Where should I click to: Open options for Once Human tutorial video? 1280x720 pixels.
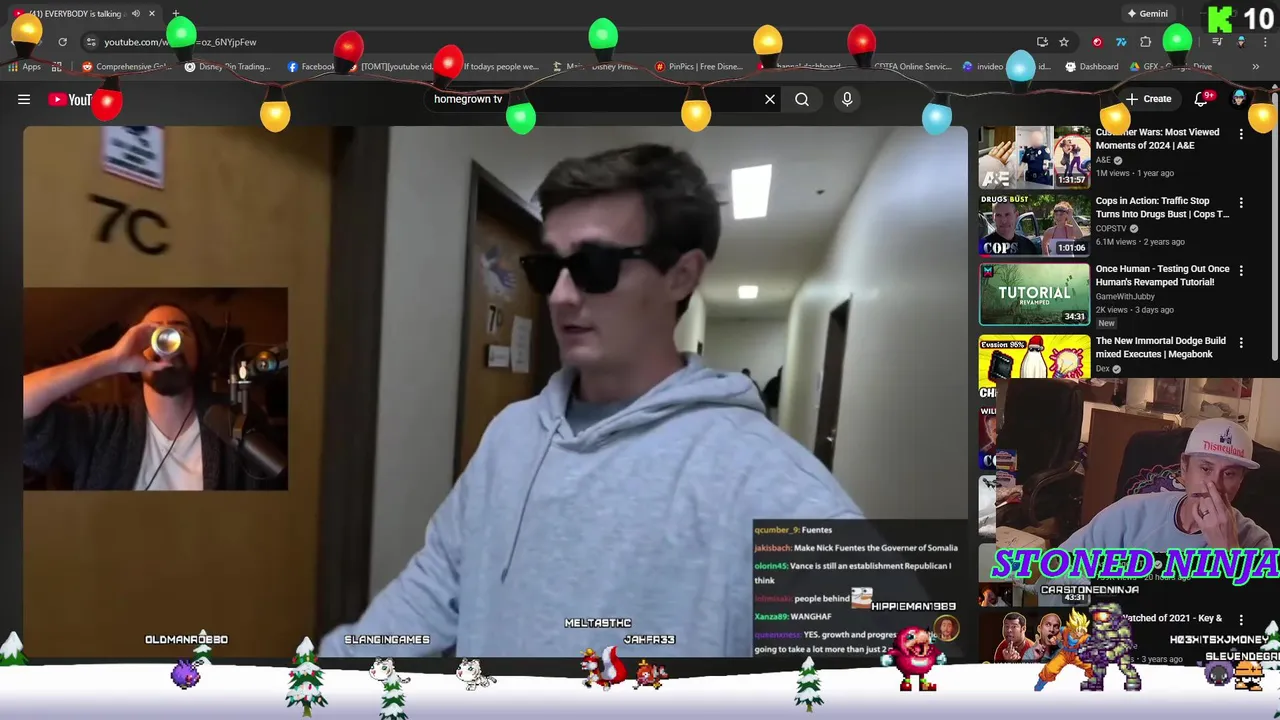click(x=1241, y=271)
